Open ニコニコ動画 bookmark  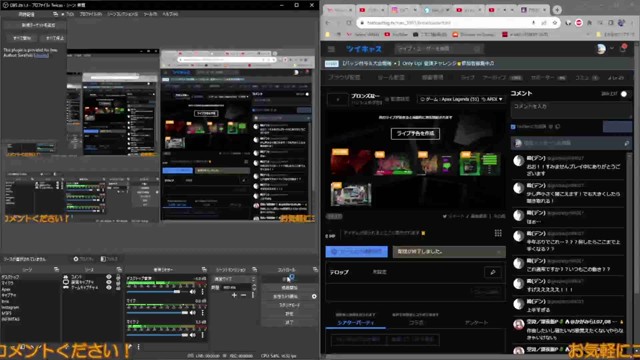(x=430, y=35)
